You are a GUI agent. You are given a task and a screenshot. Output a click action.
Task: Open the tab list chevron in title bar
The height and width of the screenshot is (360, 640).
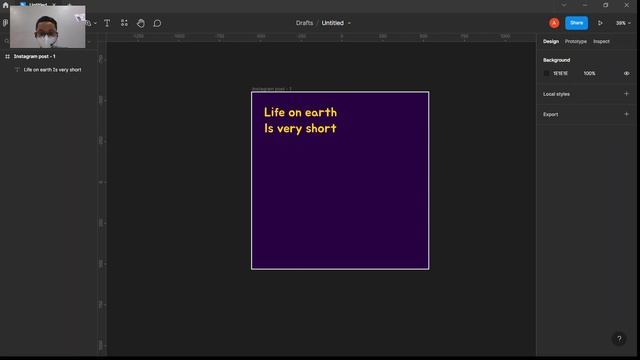tap(564, 5)
